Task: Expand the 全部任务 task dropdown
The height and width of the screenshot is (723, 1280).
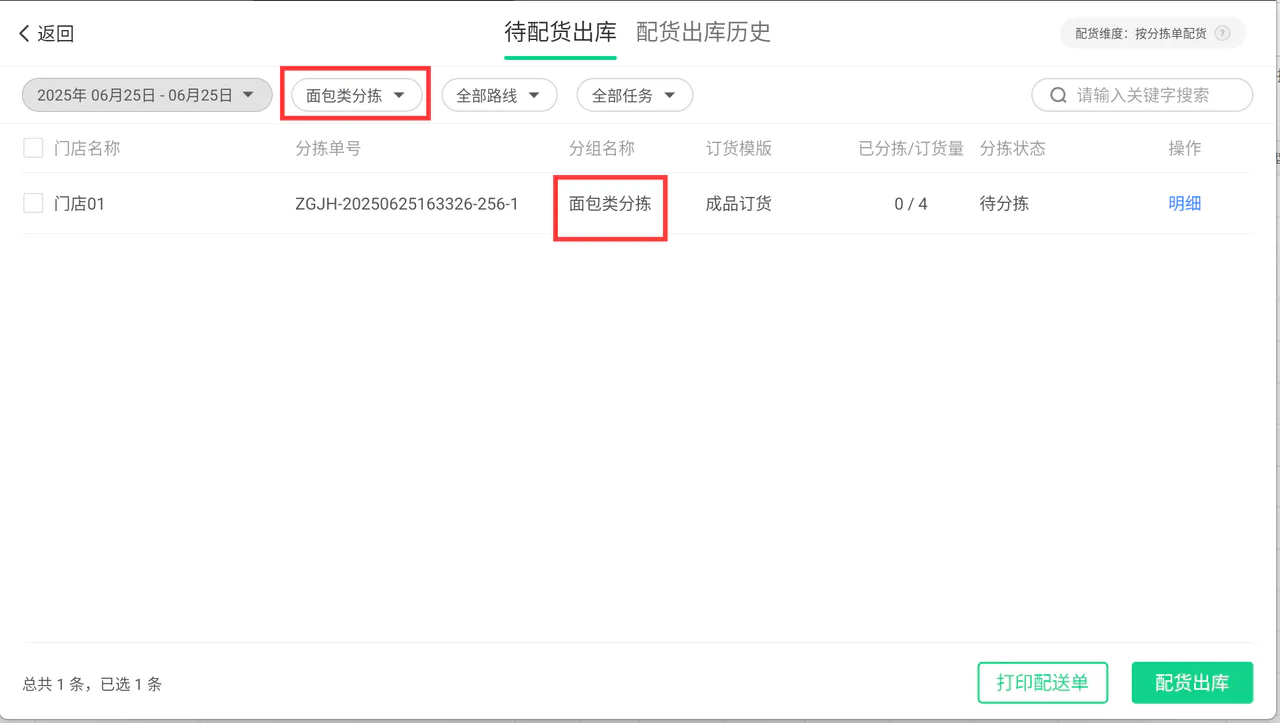Action: [635, 95]
